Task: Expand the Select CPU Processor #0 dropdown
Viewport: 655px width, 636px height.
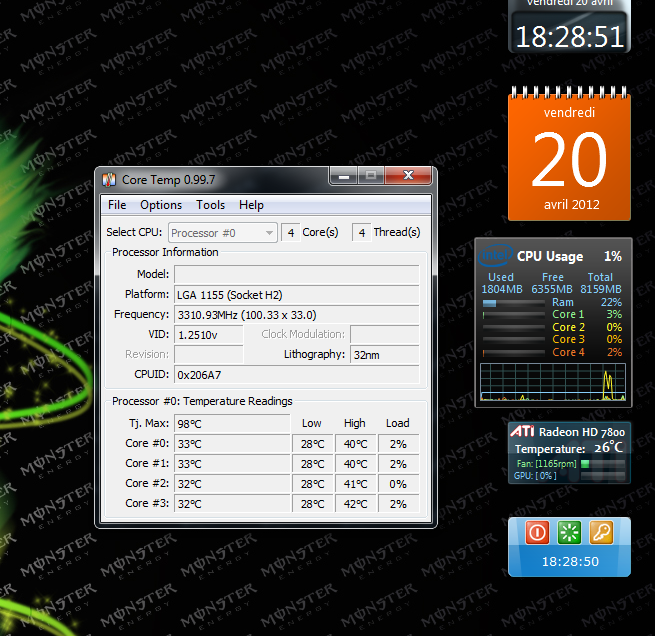Action: (x=222, y=233)
